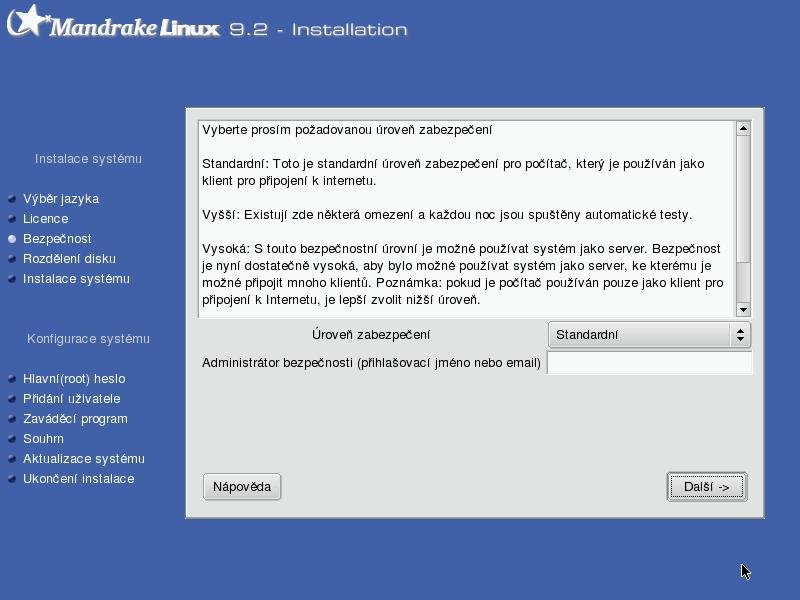
Task: Click the 'Vyberte prosím požadovanou úroveň zabezpečení' text
Action: (347, 130)
